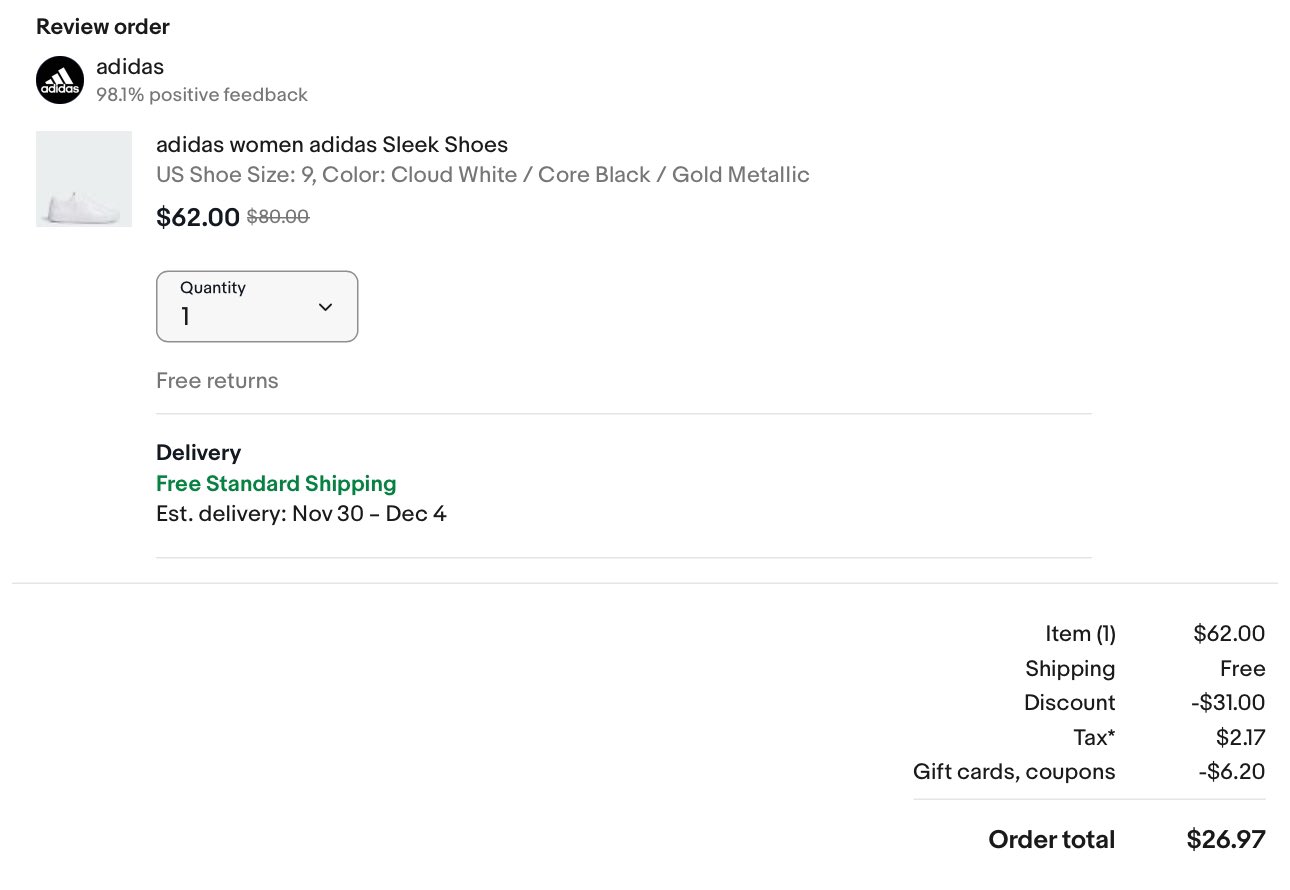Click the Discount amount -$31.00
This screenshot has width=1290, height=890.
click(x=1228, y=703)
